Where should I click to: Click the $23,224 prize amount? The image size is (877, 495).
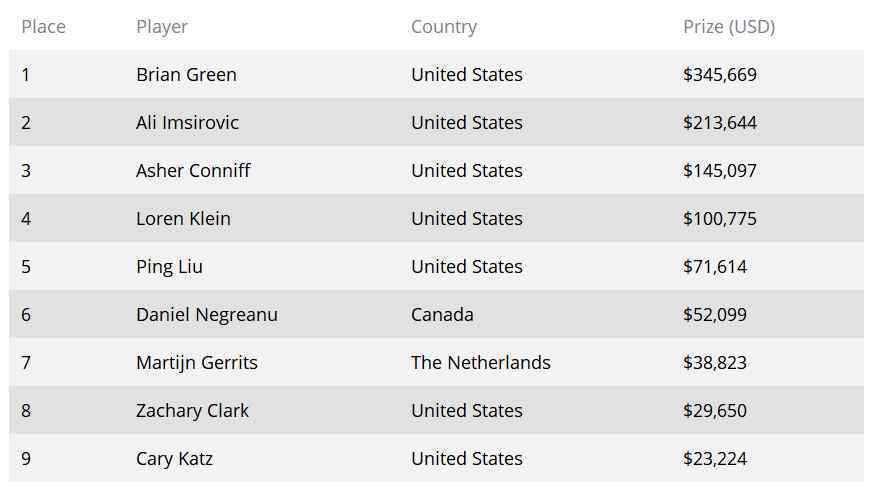714,459
